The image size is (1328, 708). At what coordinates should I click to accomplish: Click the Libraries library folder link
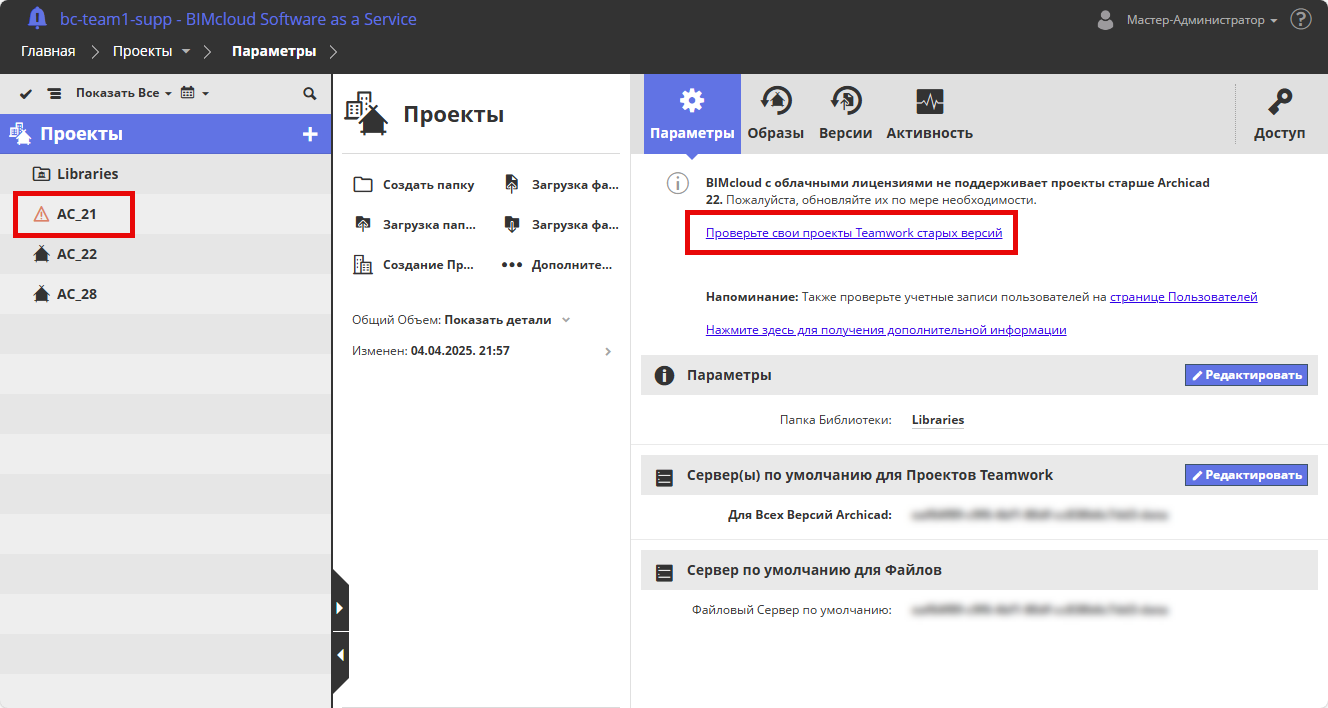938,420
